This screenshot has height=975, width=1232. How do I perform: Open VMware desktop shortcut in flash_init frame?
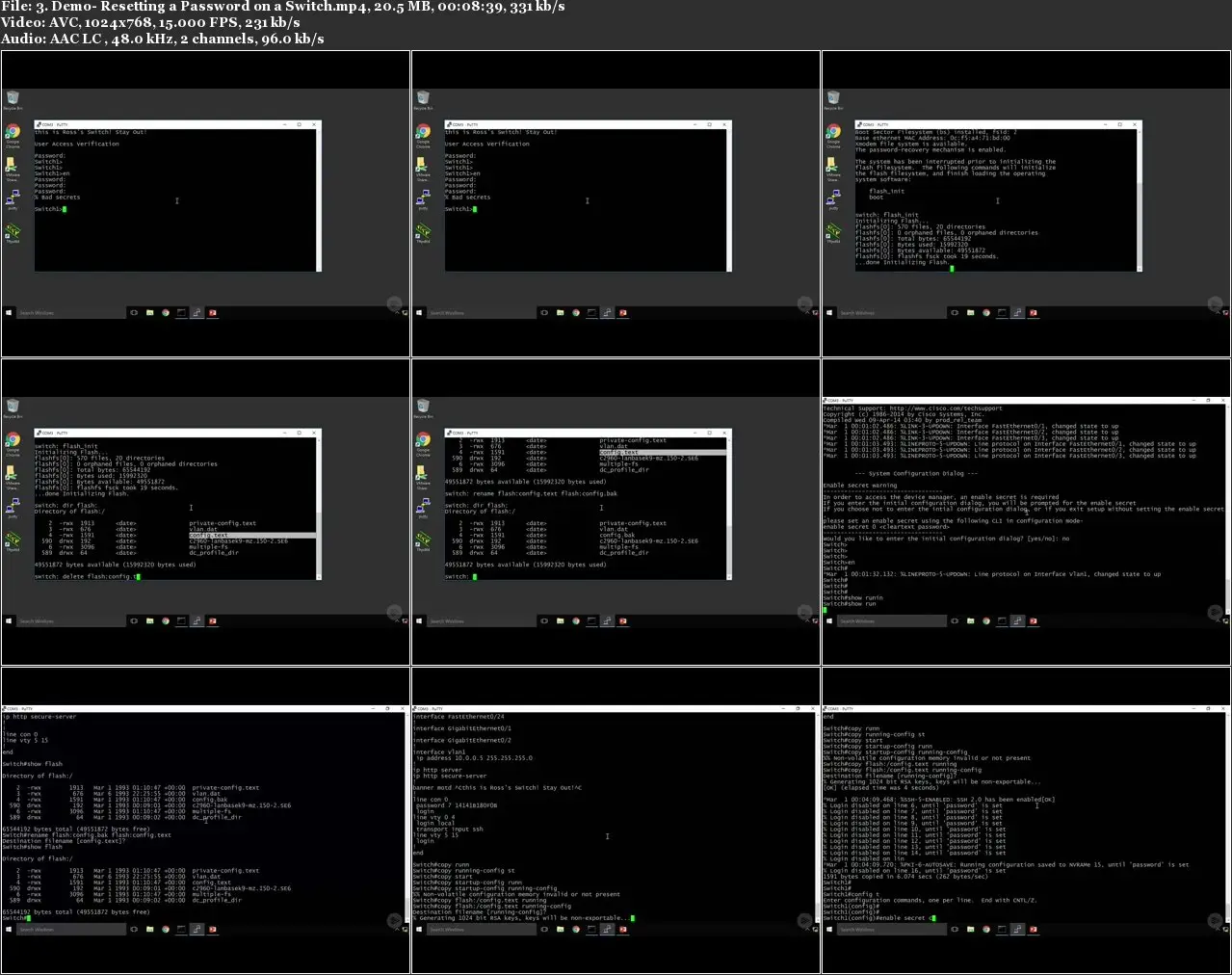click(833, 168)
